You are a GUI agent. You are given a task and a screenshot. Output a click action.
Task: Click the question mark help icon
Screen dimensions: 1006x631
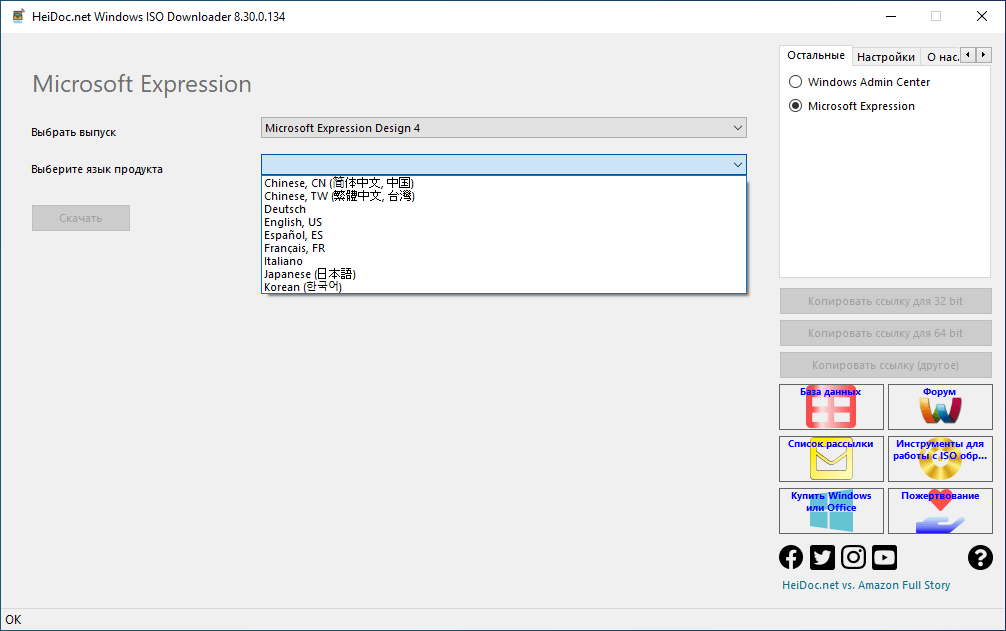[x=980, y=557]
